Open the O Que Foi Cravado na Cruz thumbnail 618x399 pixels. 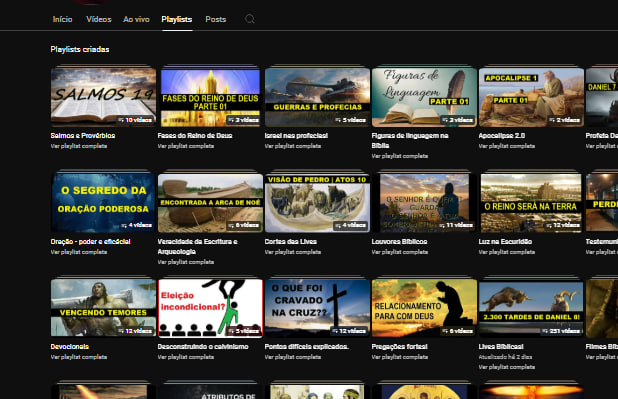coord(317,308)
